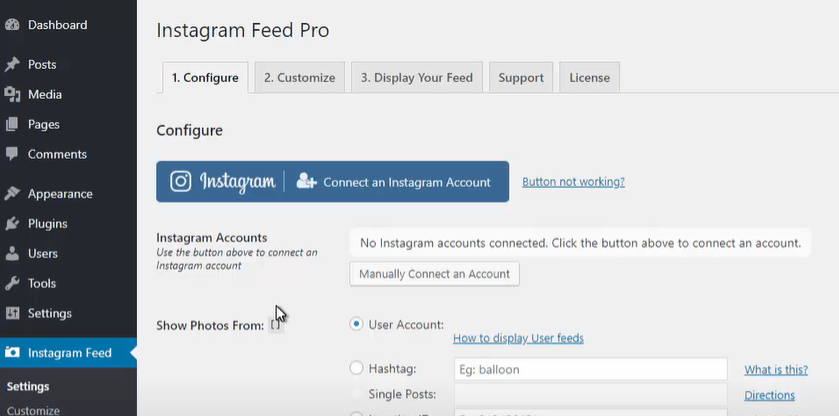
Task: Click the Button not working? link
Action: tap(574, 182)
